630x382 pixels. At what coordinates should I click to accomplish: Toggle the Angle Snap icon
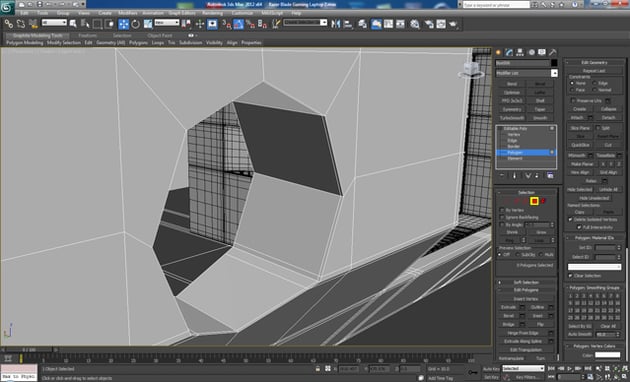pyautogui.click(x=239, y=24)
